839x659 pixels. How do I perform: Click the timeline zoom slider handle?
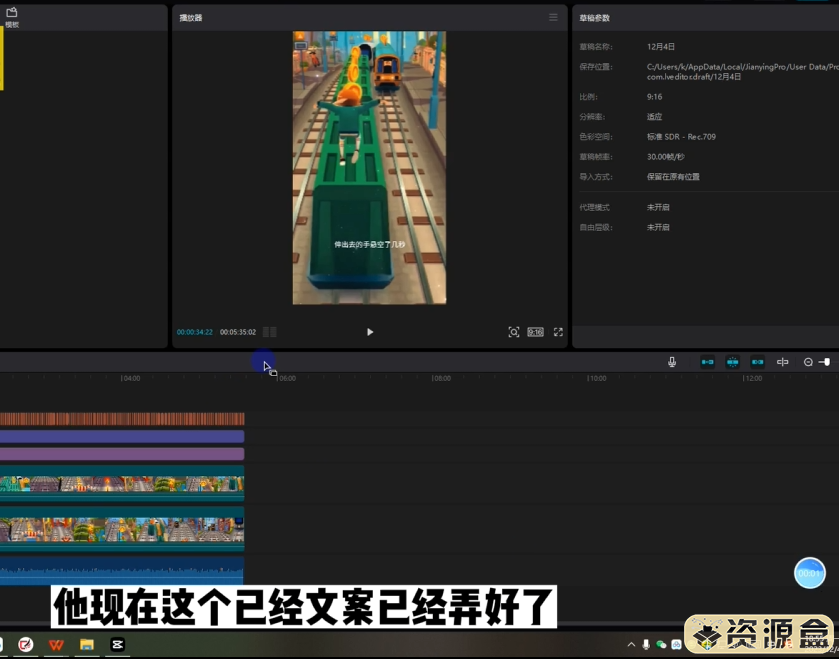[x=827, y=362]
